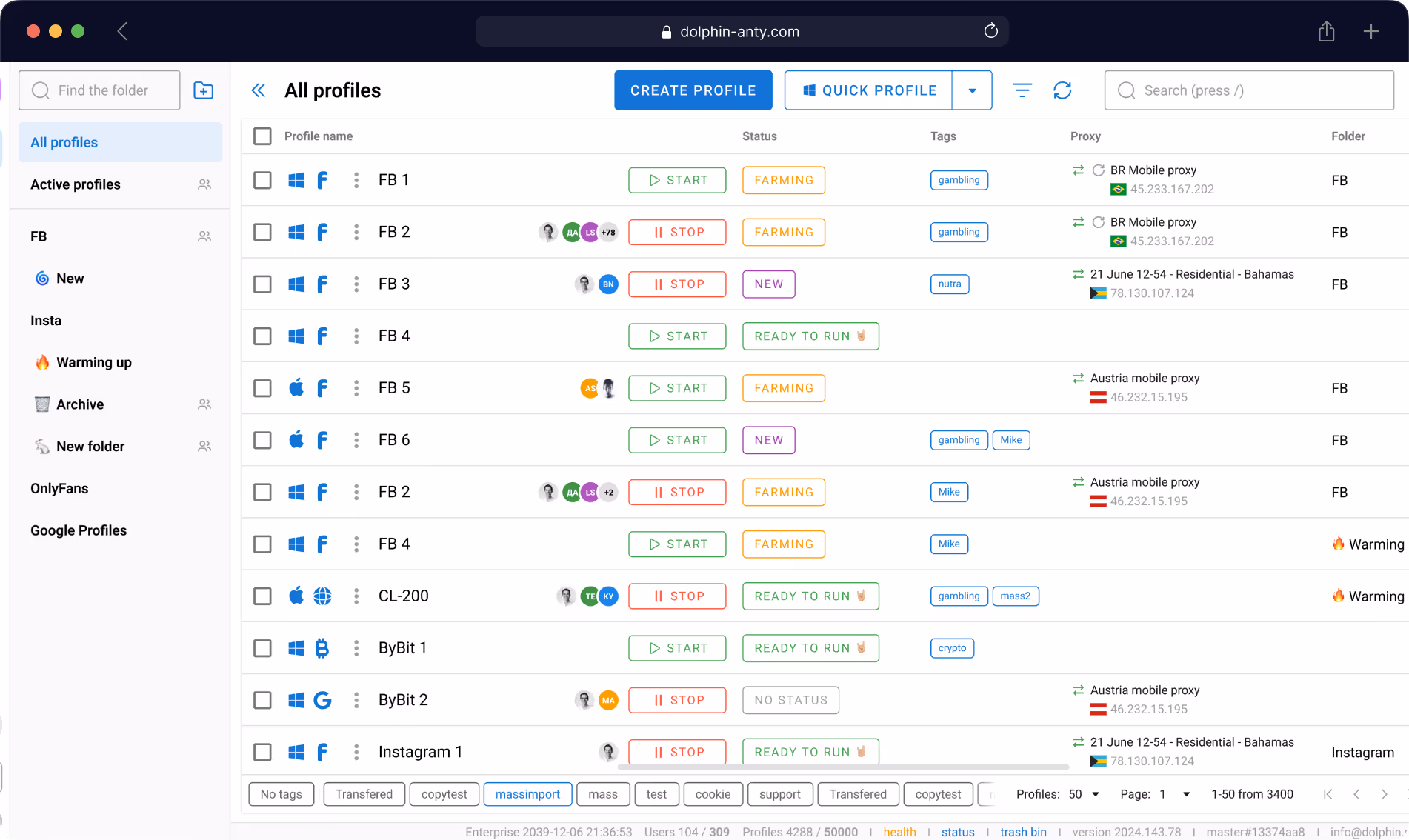Click Apple OS icon on FB 5
The width and height of the screenshot is (1409, 840).
[x=296, y=387]
